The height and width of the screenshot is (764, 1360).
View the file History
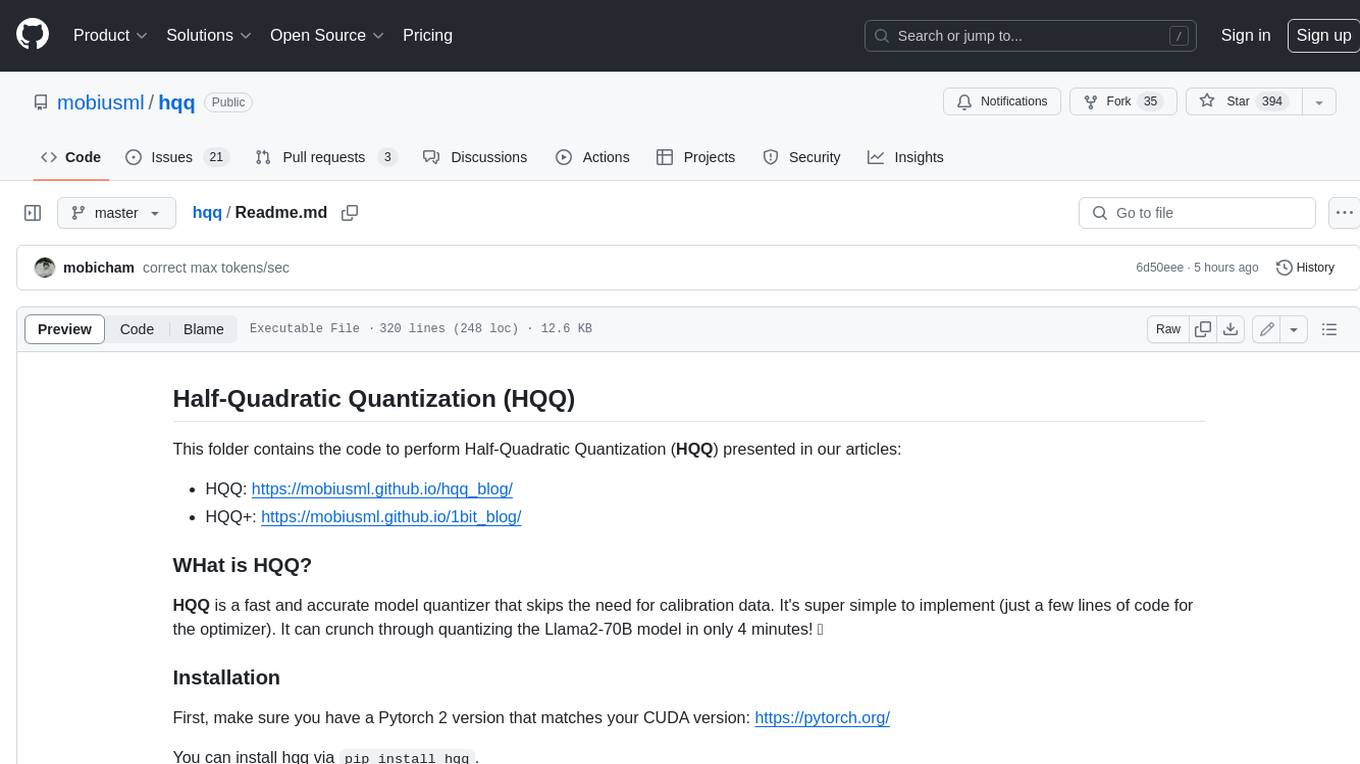point(1306,268)
